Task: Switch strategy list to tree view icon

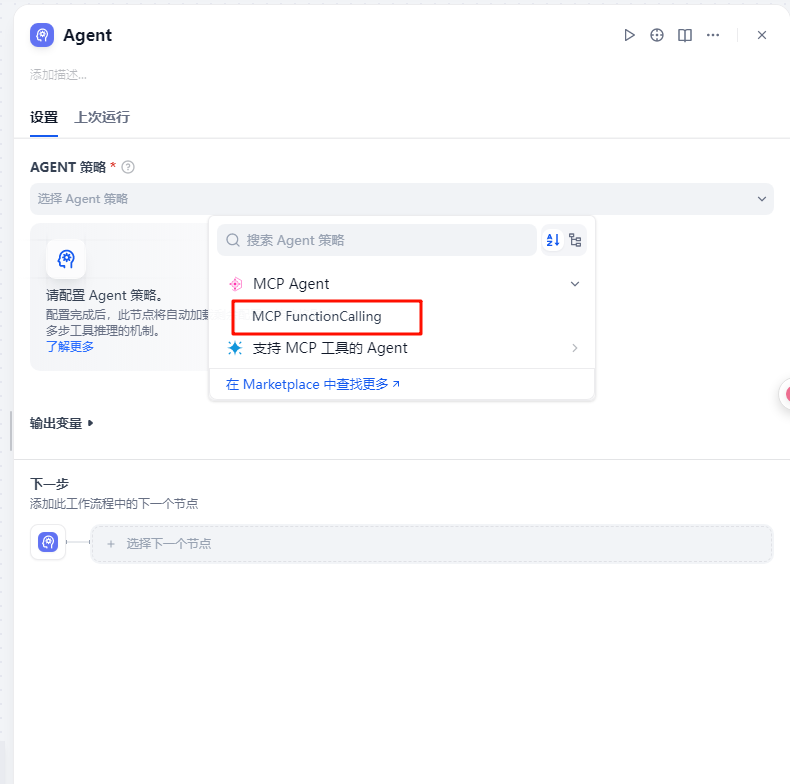Action: point(575,240)
